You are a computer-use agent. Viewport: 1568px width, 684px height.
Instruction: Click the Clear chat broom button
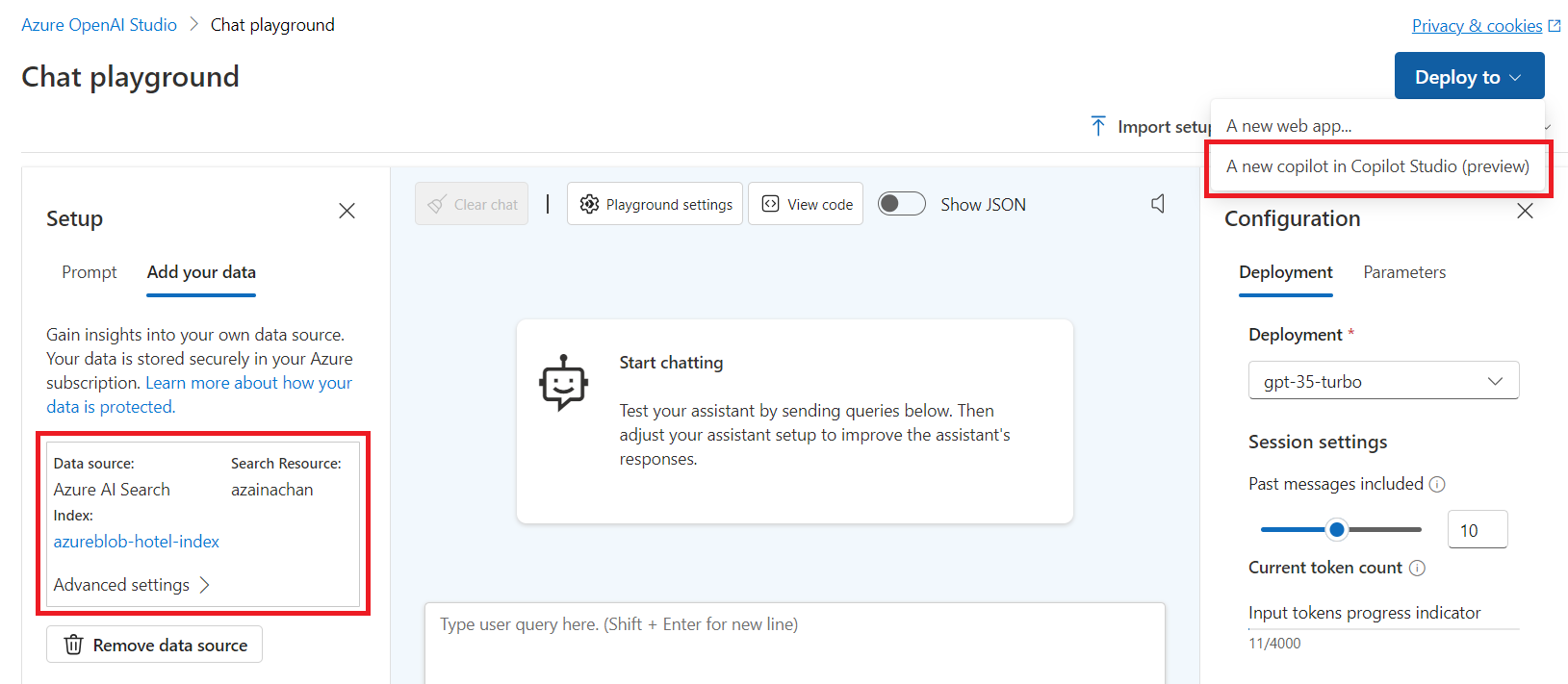click(472, 204)
